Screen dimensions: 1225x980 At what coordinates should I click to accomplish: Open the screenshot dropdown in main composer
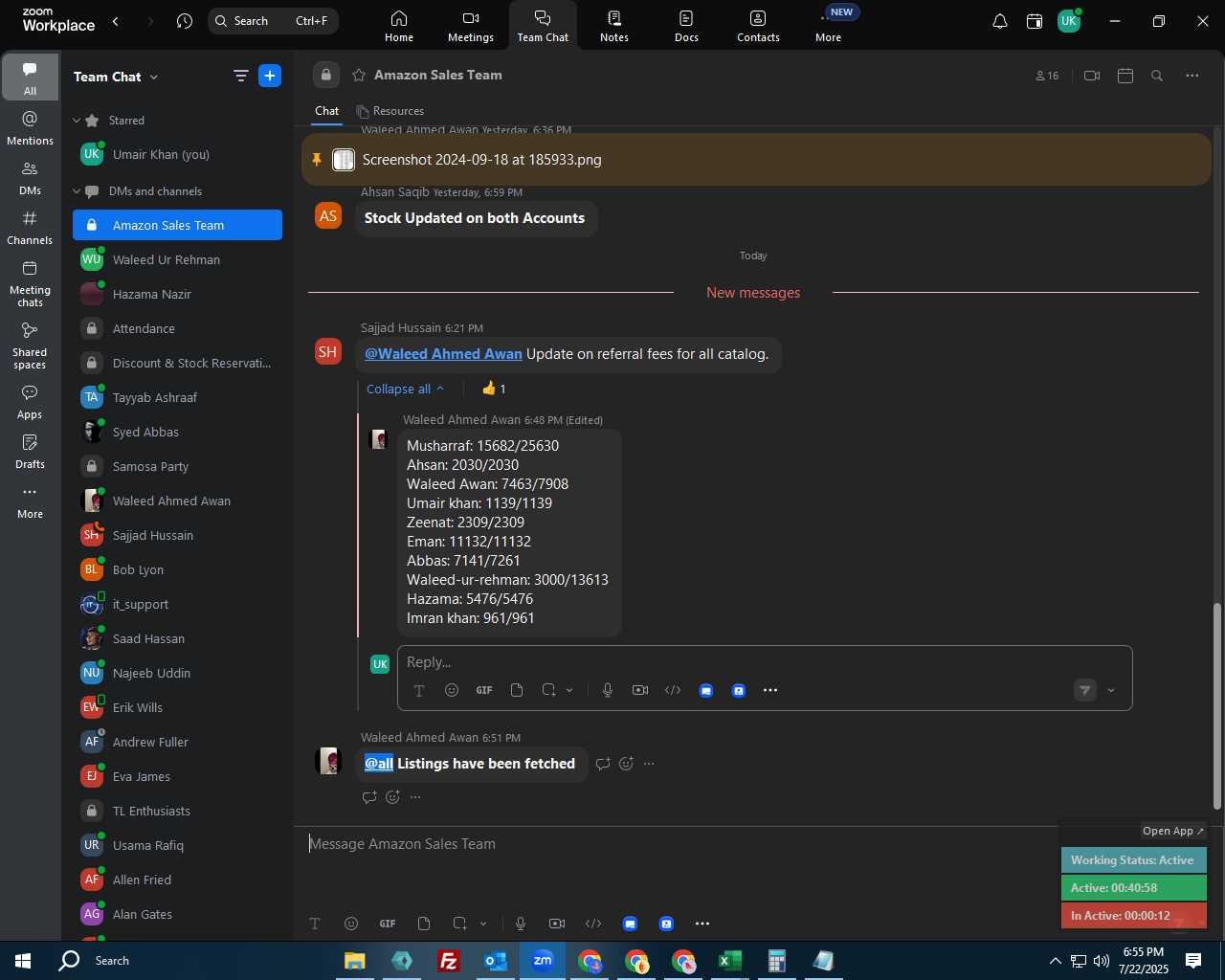(483, 924)
